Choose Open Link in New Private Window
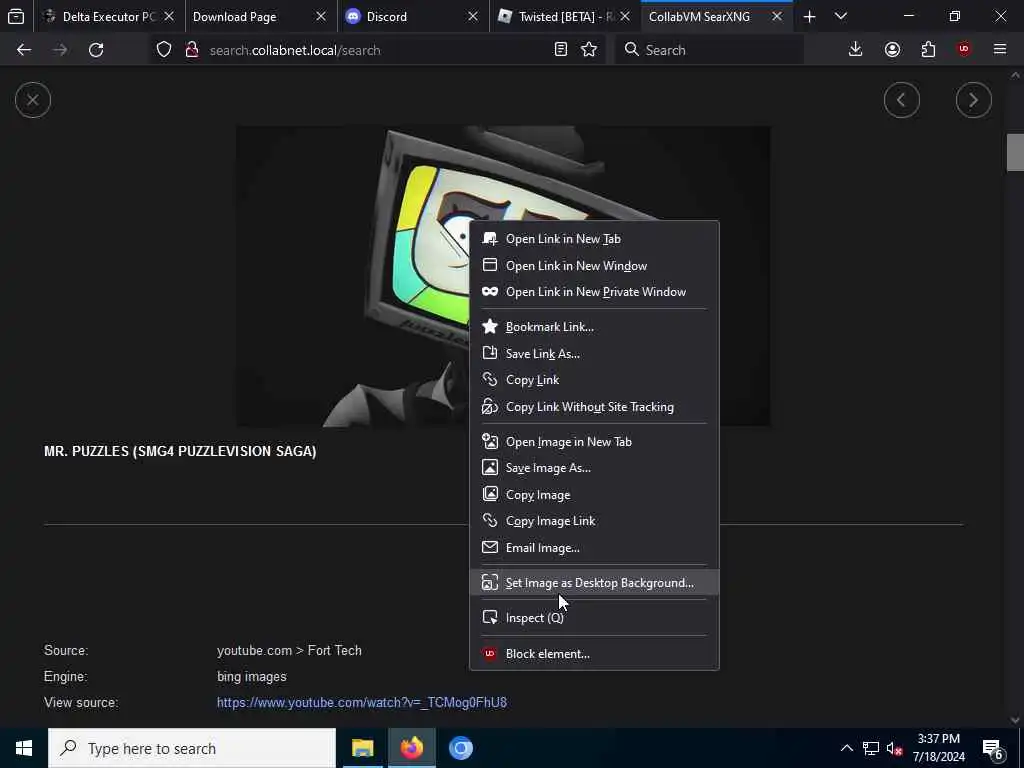The image size is (1024, 768). [x=594, y=292]
